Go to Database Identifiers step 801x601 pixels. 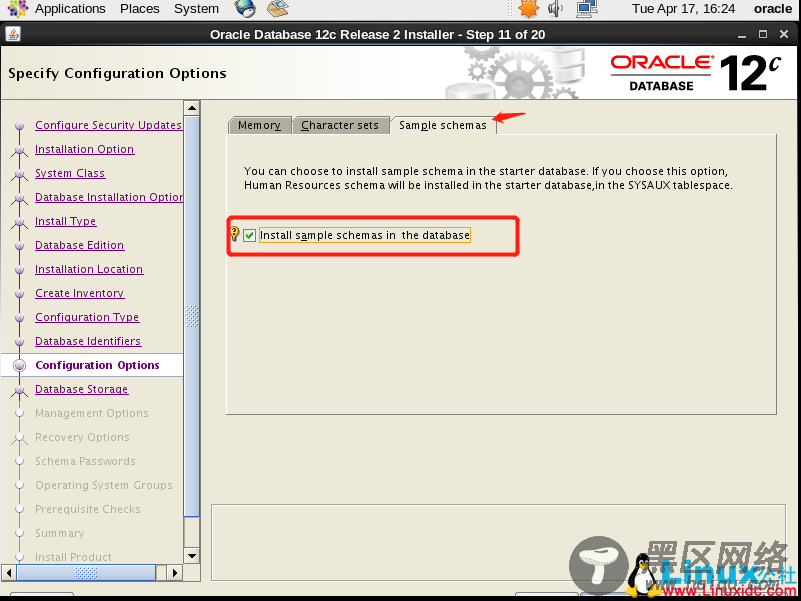point(88,341)
